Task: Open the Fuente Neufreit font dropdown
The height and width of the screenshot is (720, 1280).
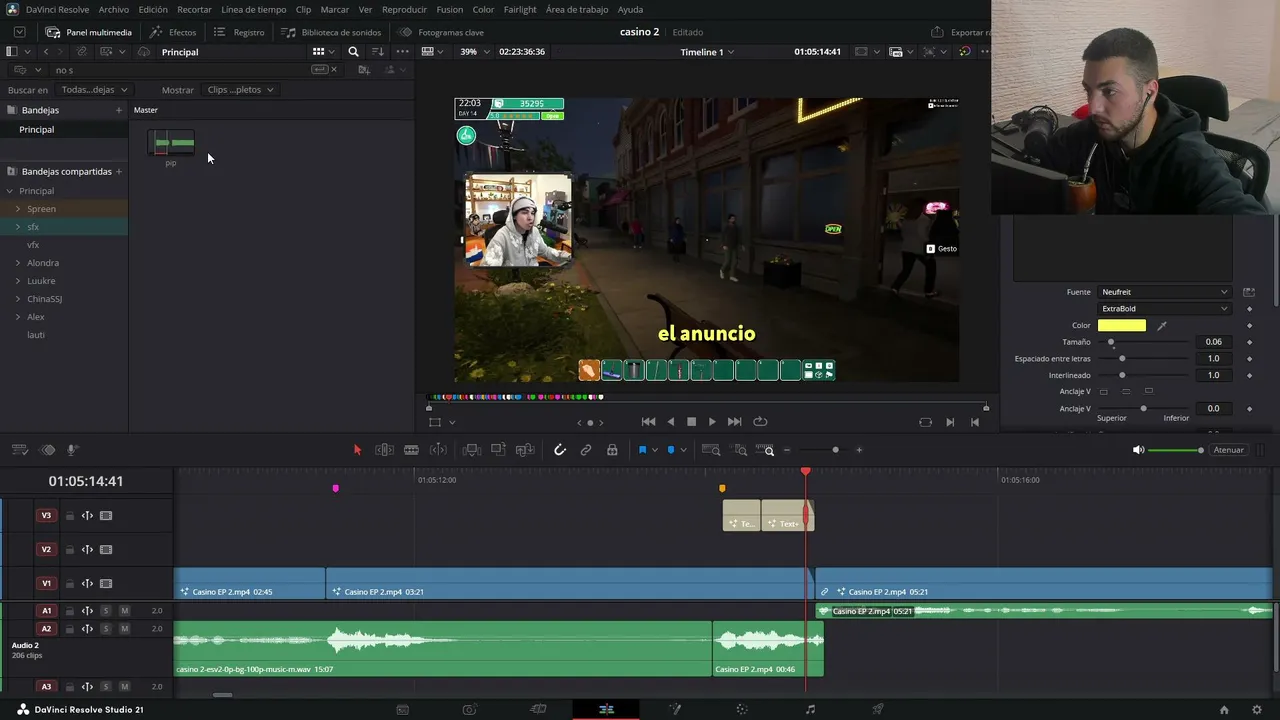Action: coord(1165,292)
